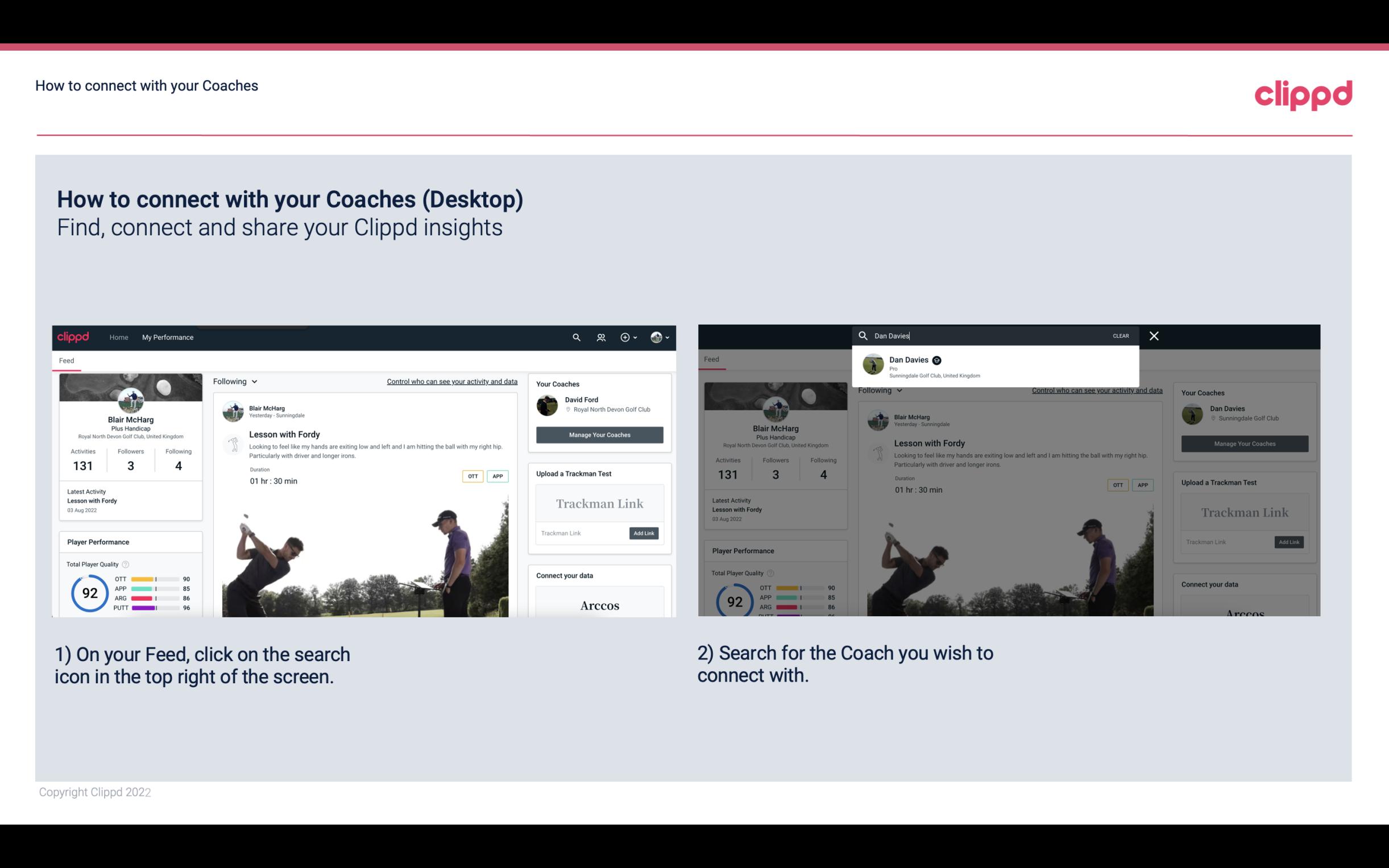The image size is (1389, 868).
Task: Click the close X icon on search
Action: point(1153,335)
